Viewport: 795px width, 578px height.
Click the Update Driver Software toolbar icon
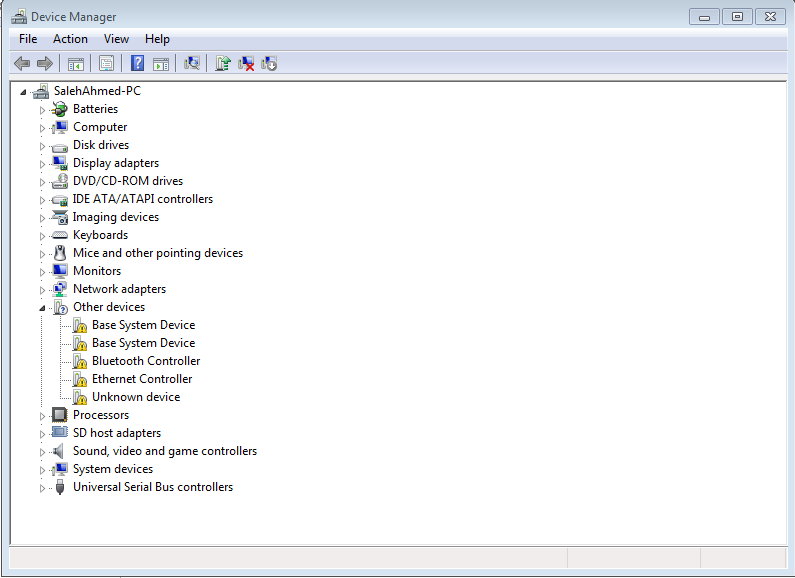(x=223, y=63)
